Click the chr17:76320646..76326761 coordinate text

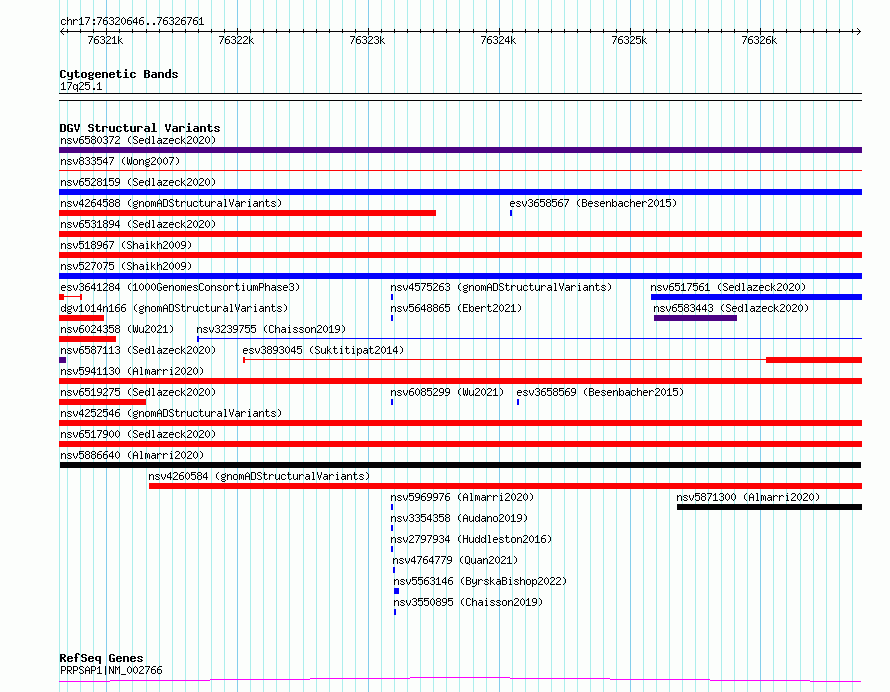(x=132, y=21)
